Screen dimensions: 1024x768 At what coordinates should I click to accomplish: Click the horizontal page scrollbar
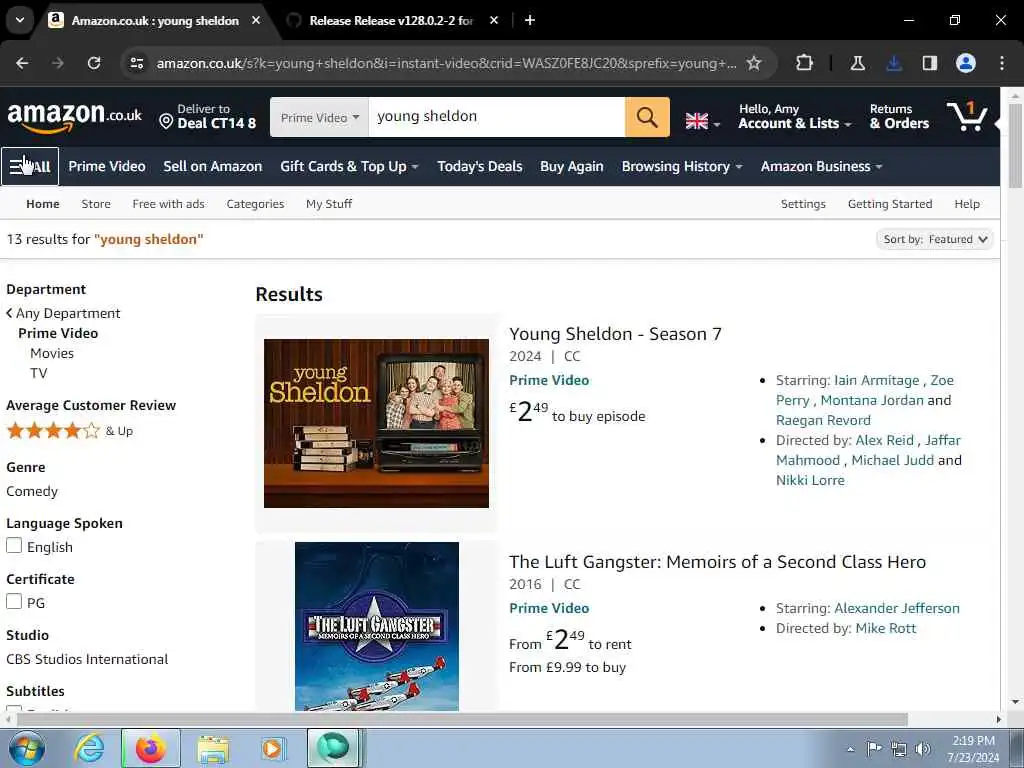pyautogui.click(x=462, y=719)
